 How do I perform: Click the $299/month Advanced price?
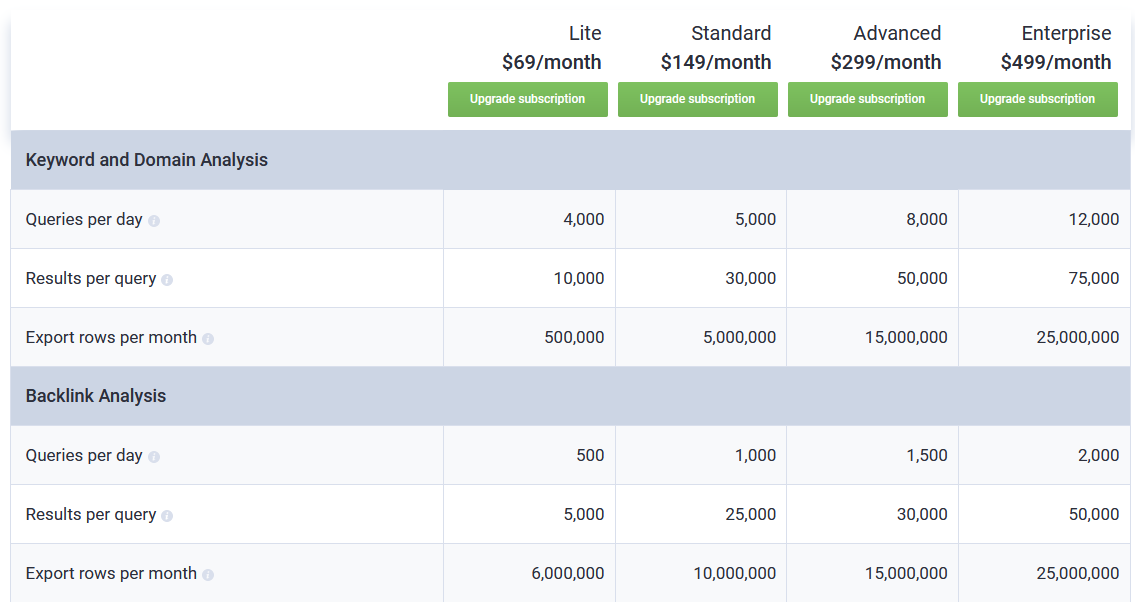tap(886, 62)
